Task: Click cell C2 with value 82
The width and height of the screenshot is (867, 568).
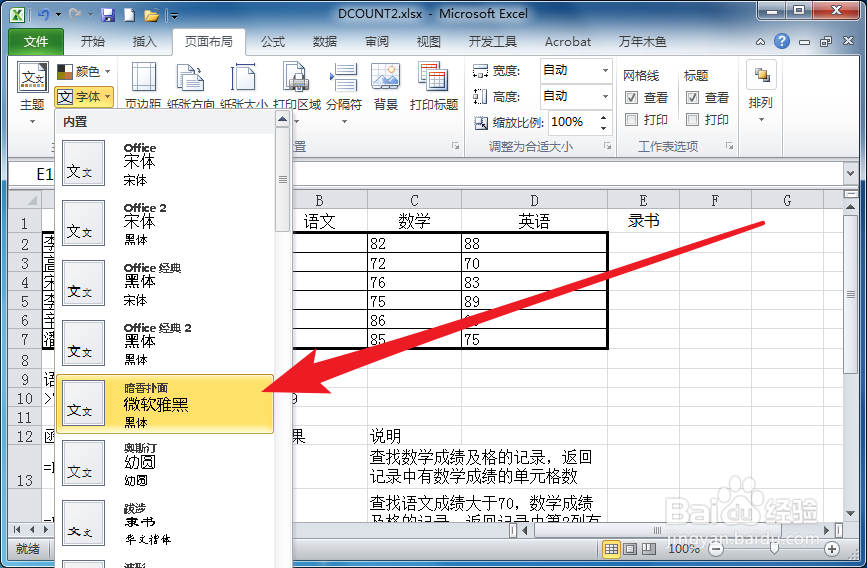Action: click(x=414, y=243)
